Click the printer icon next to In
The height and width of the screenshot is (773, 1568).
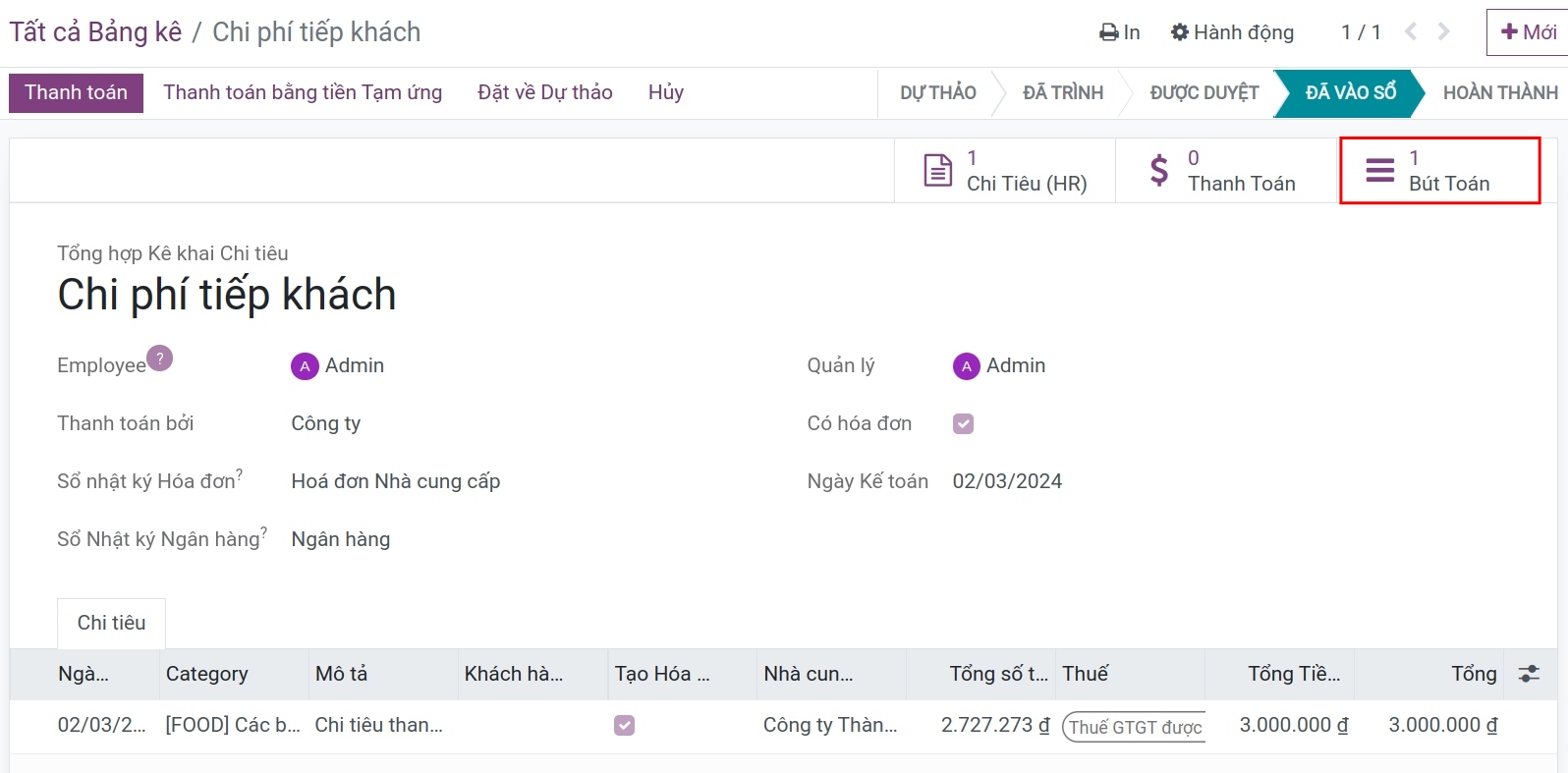click(x=1108, y=32)
